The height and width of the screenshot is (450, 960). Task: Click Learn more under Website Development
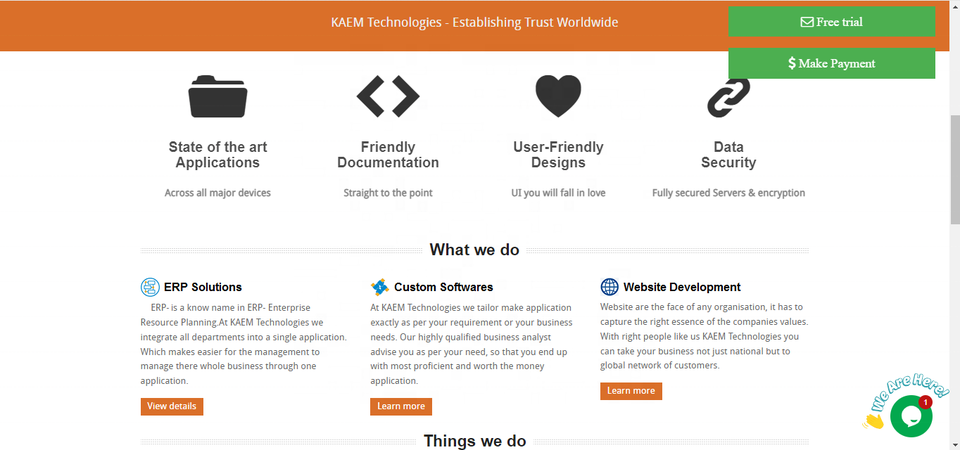(x=631, y=391)
